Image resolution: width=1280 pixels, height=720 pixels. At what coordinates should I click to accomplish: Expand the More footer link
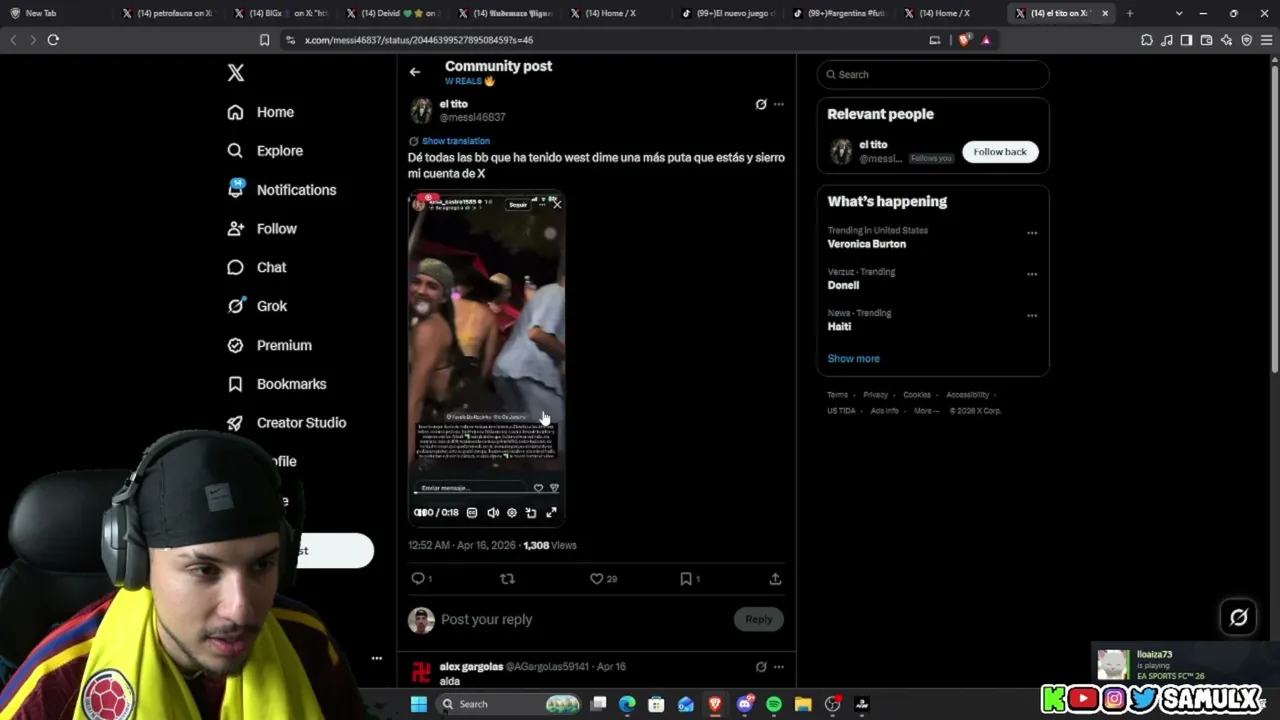tap(926, 411)
